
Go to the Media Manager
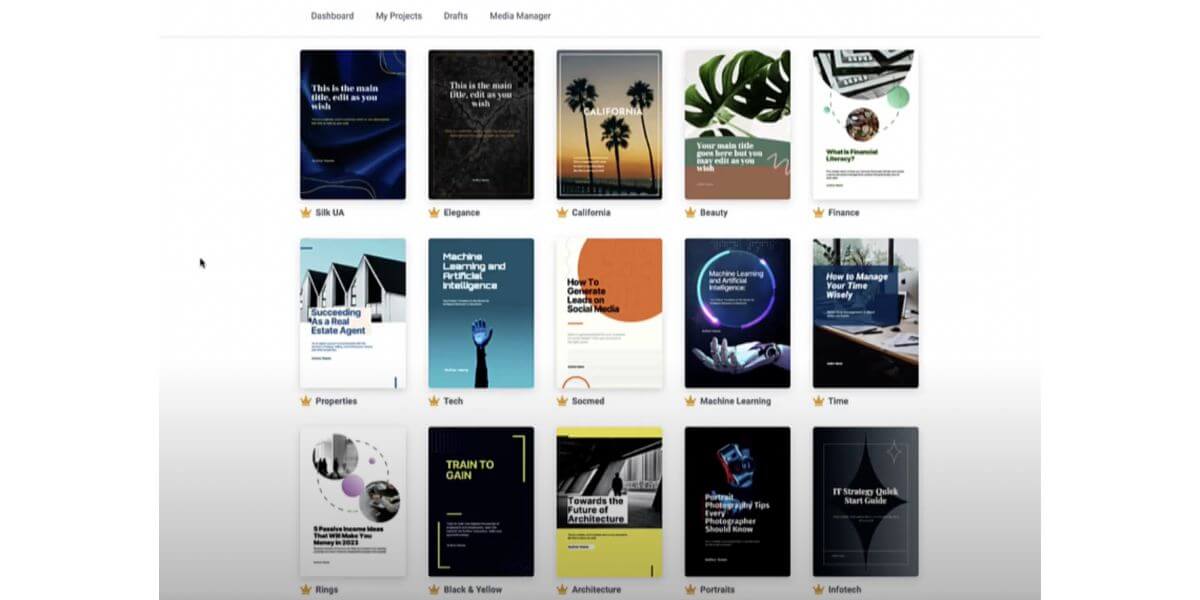[518, 16]
